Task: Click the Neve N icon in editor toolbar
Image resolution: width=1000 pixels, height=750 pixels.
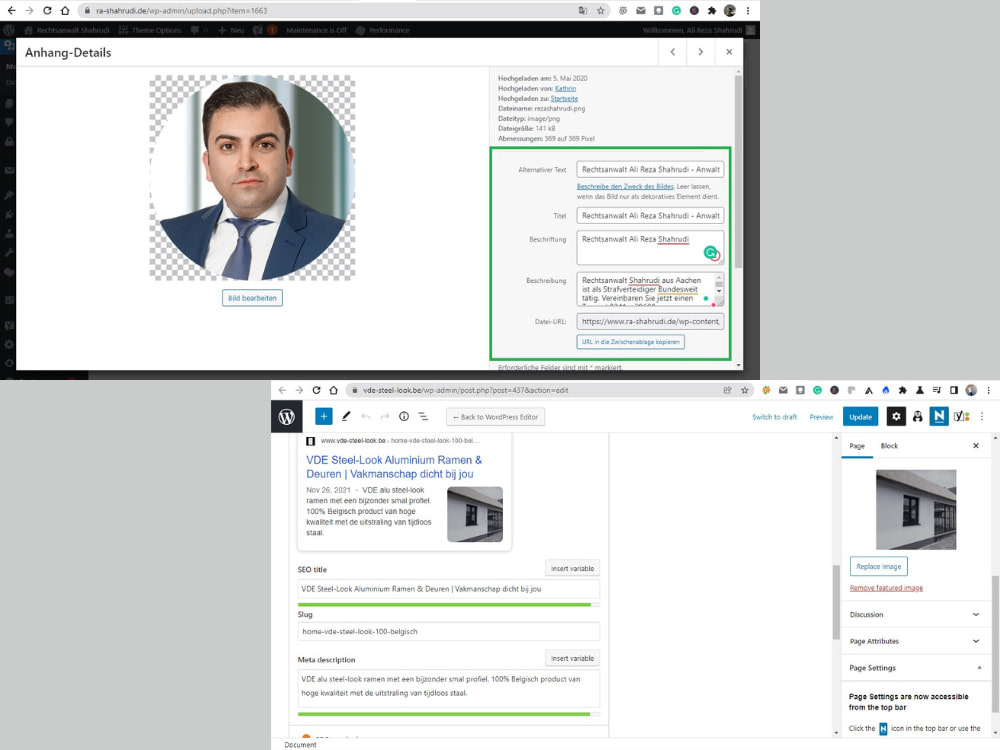Action: point(939,416)
